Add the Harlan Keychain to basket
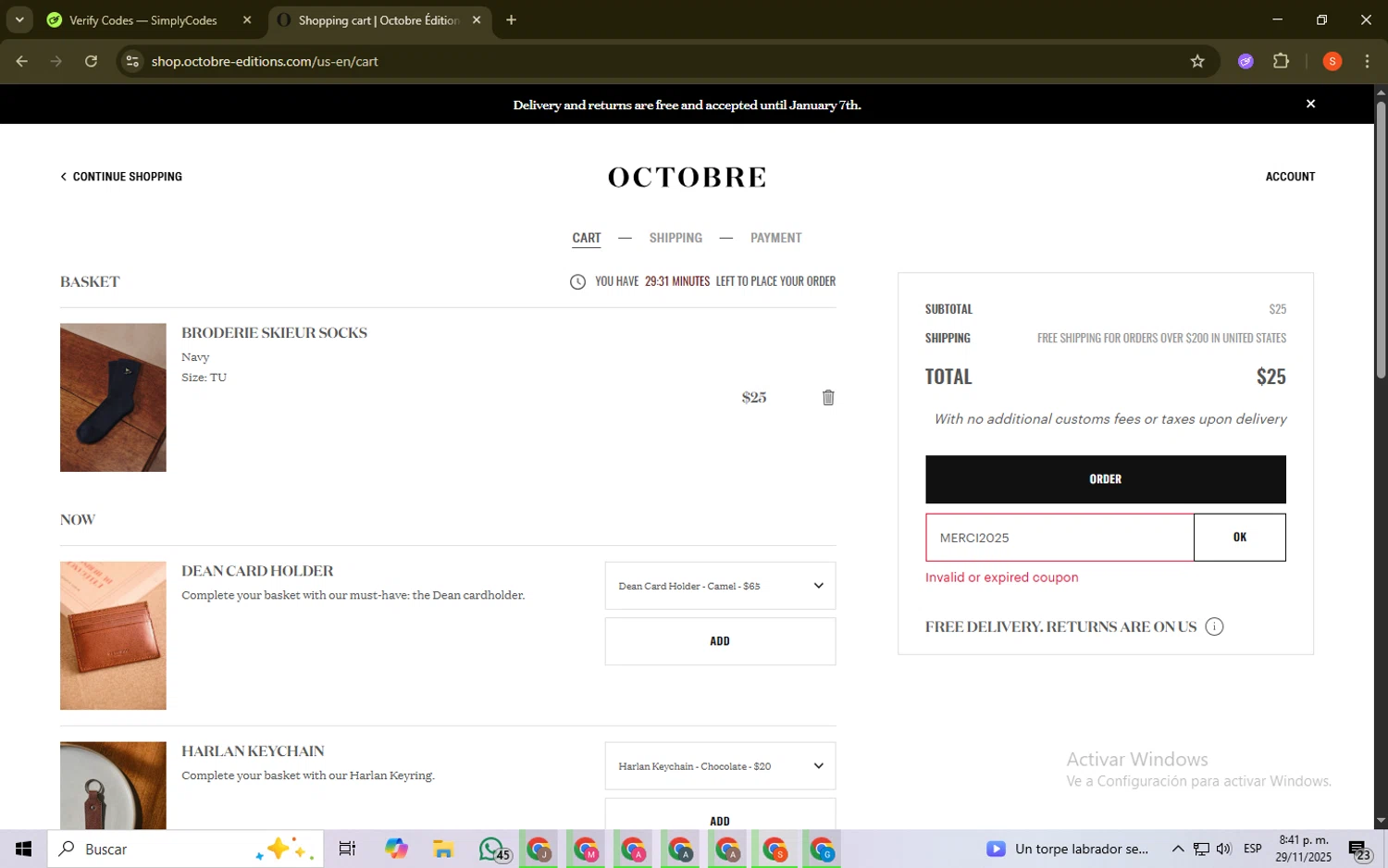Screen dimensions: 1388x868 (x=720, y=814)
